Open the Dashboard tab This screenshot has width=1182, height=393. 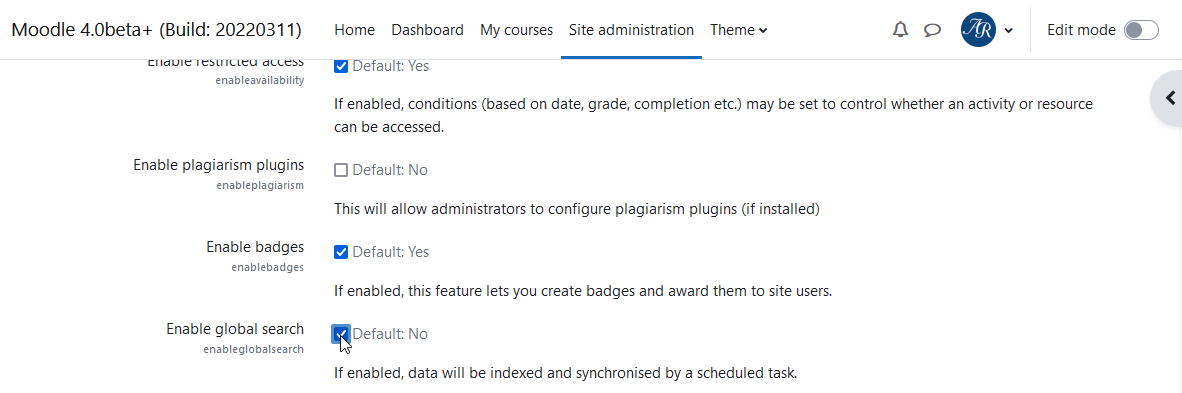pos(427,30)
